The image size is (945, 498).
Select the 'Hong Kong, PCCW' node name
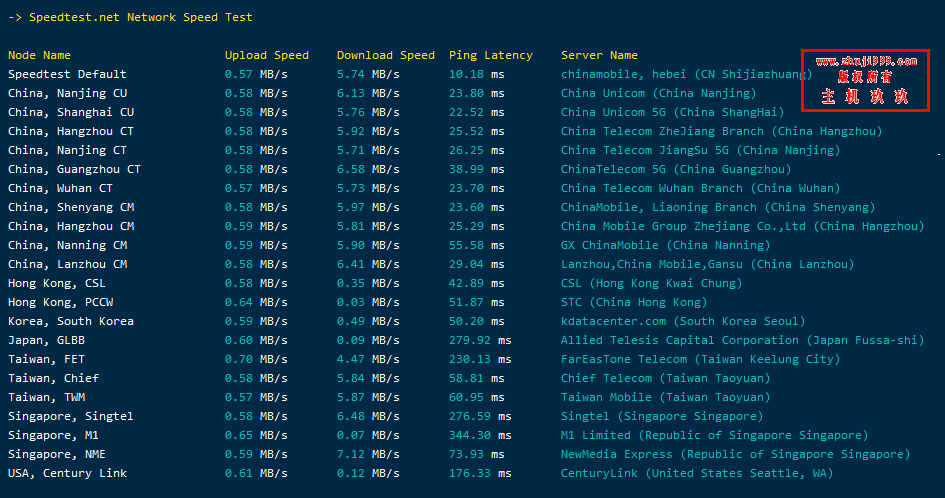tap(60, 302)
